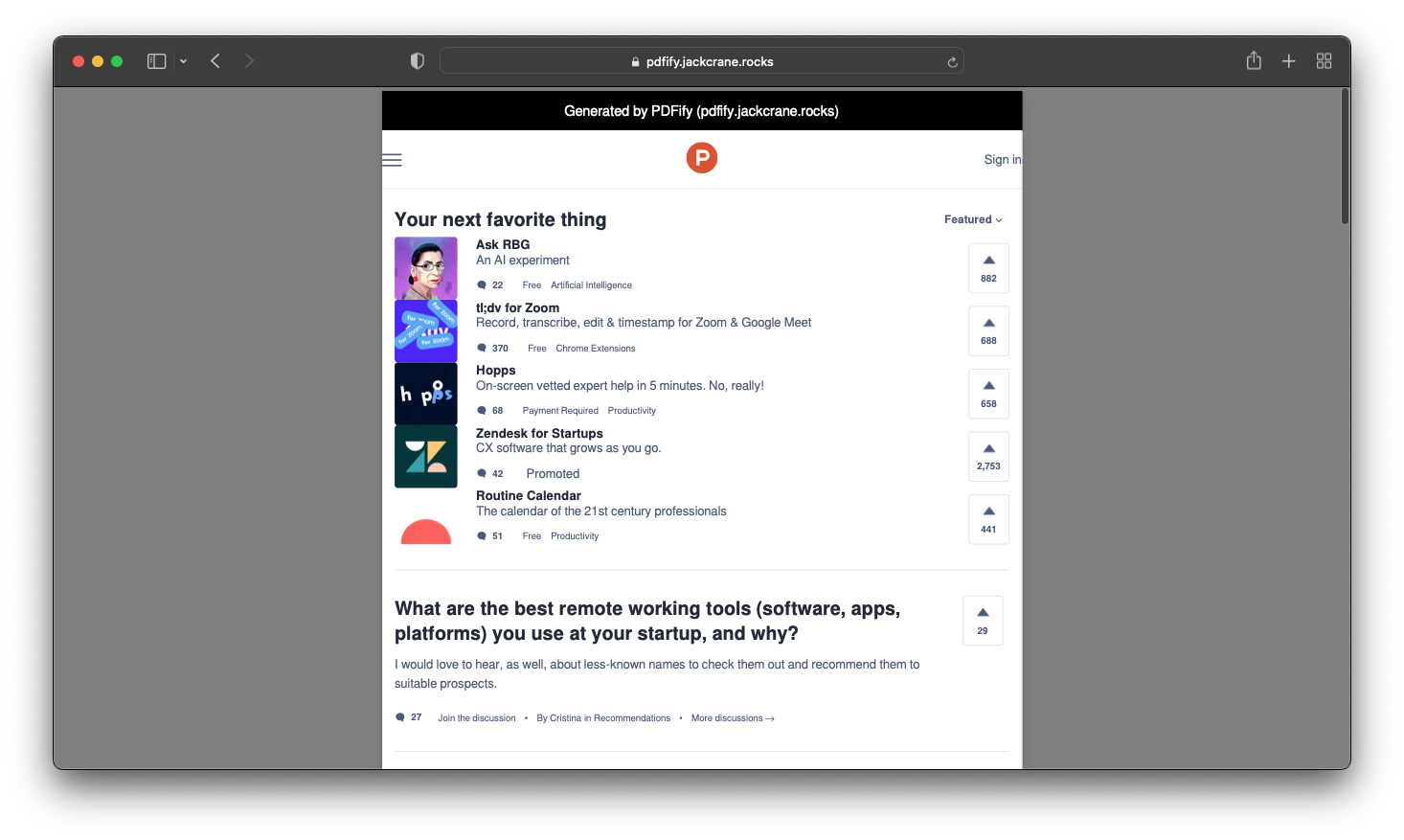The image size is (1404, 840).
Task: Click comment icon on Hopps row
Action: [x=482, y=411]
